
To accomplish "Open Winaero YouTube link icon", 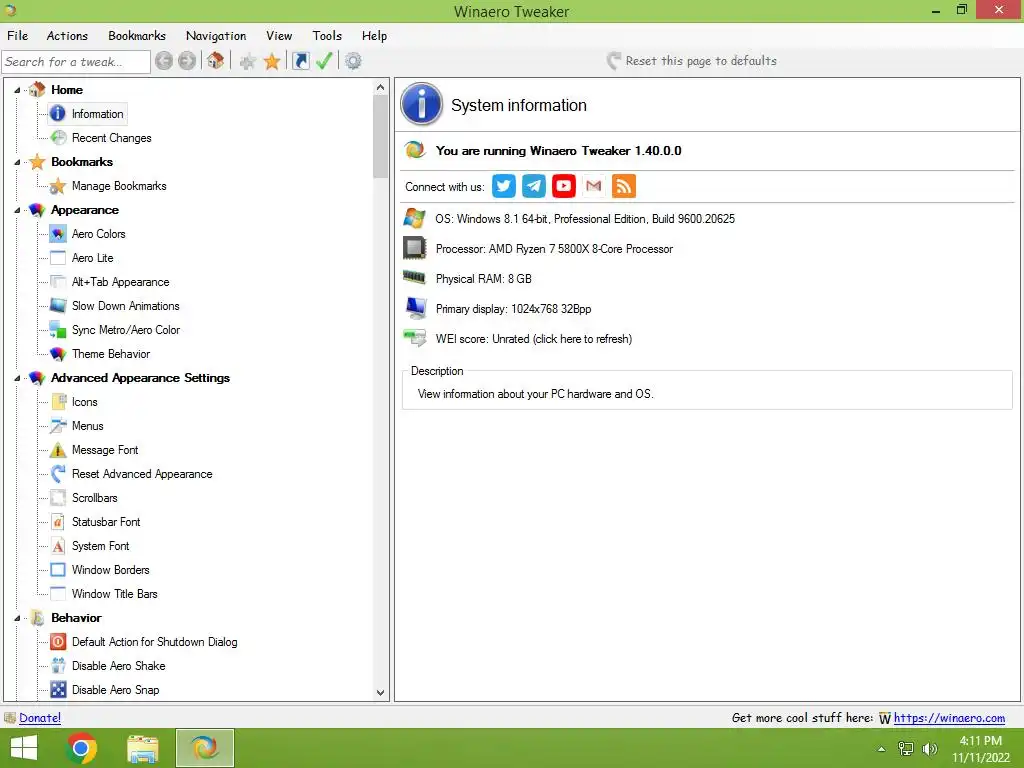I will point(564,186).
